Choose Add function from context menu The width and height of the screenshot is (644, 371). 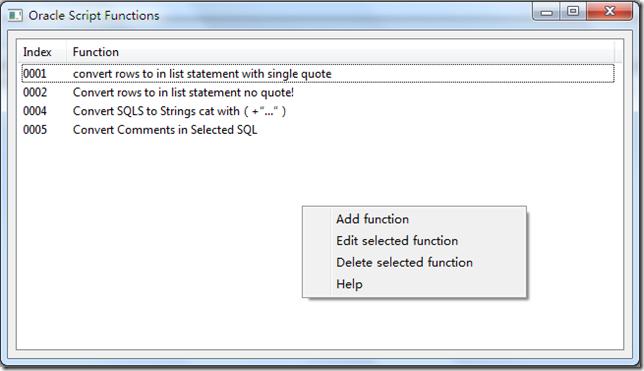414,219
